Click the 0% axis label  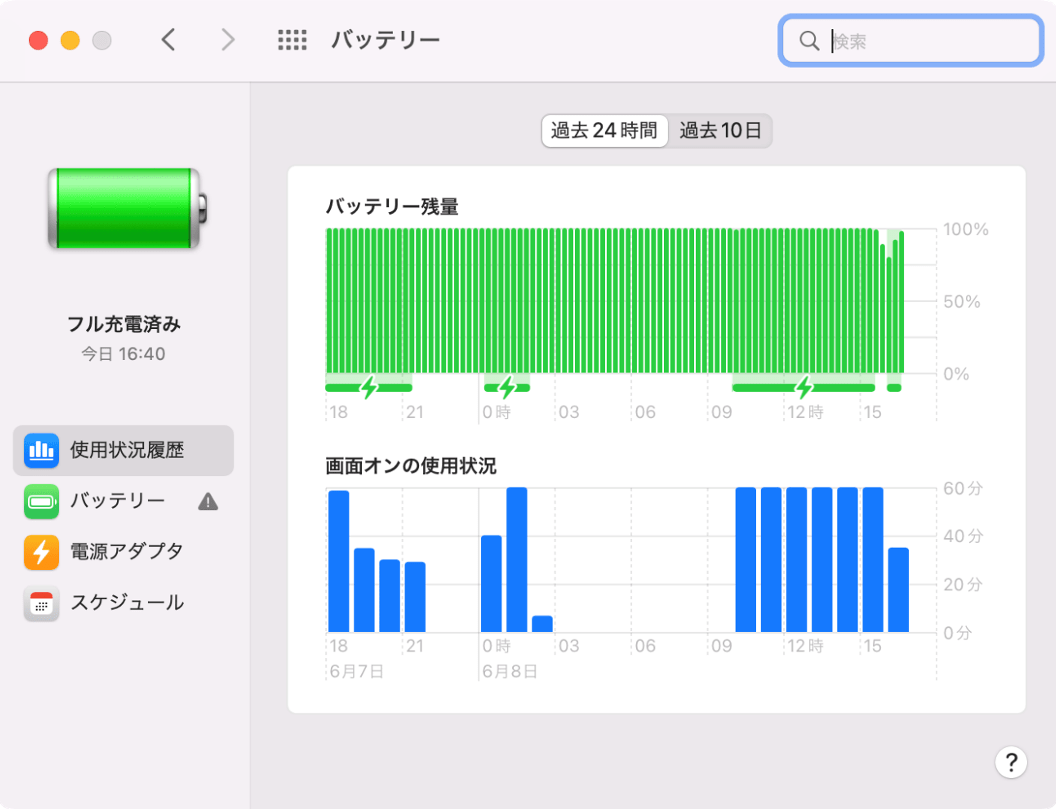tap(956, 374)
